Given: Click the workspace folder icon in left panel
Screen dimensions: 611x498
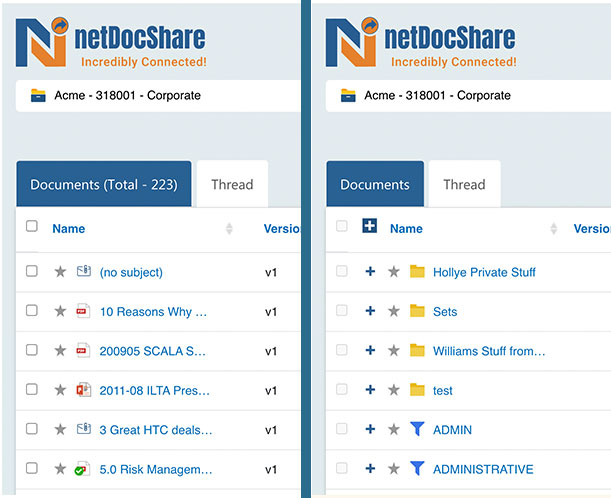Looking at the screenshot, I should coord(38,95).
